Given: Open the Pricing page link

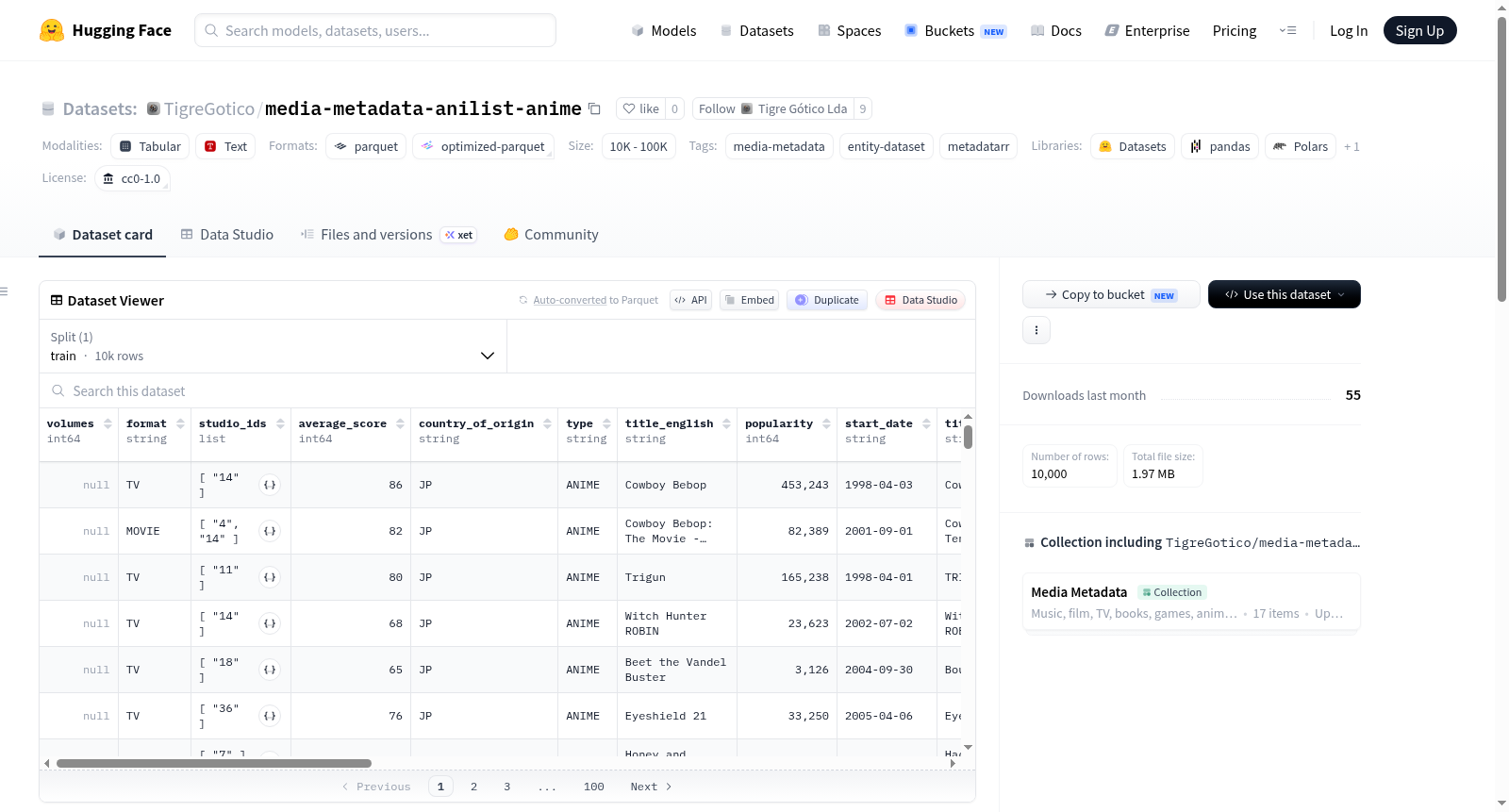Looking at the screenshot, I should click(x=1235, y=30).
